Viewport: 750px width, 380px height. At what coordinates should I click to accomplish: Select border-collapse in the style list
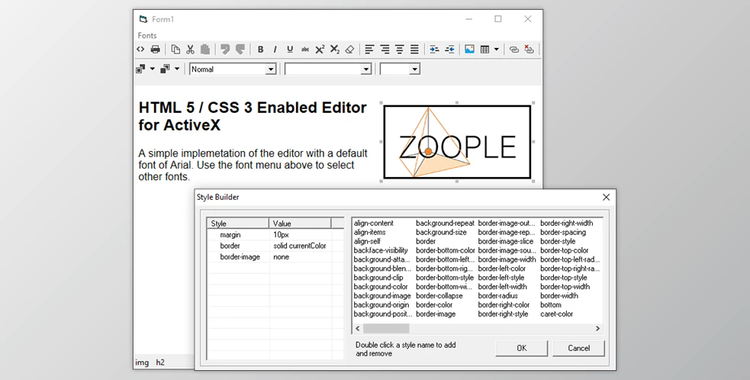439,296
